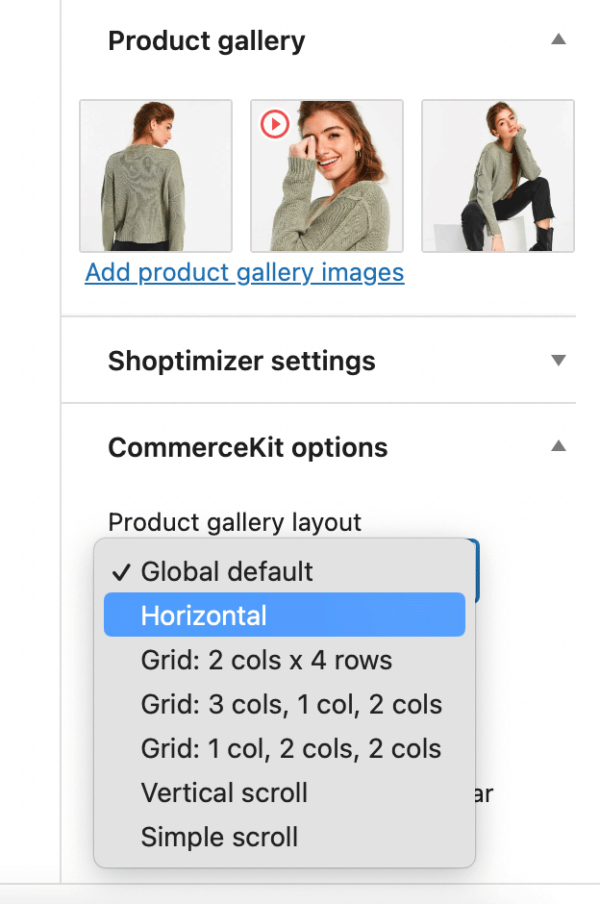
Task: Collapse the CommerceKit options section
Action: [558, 447]
